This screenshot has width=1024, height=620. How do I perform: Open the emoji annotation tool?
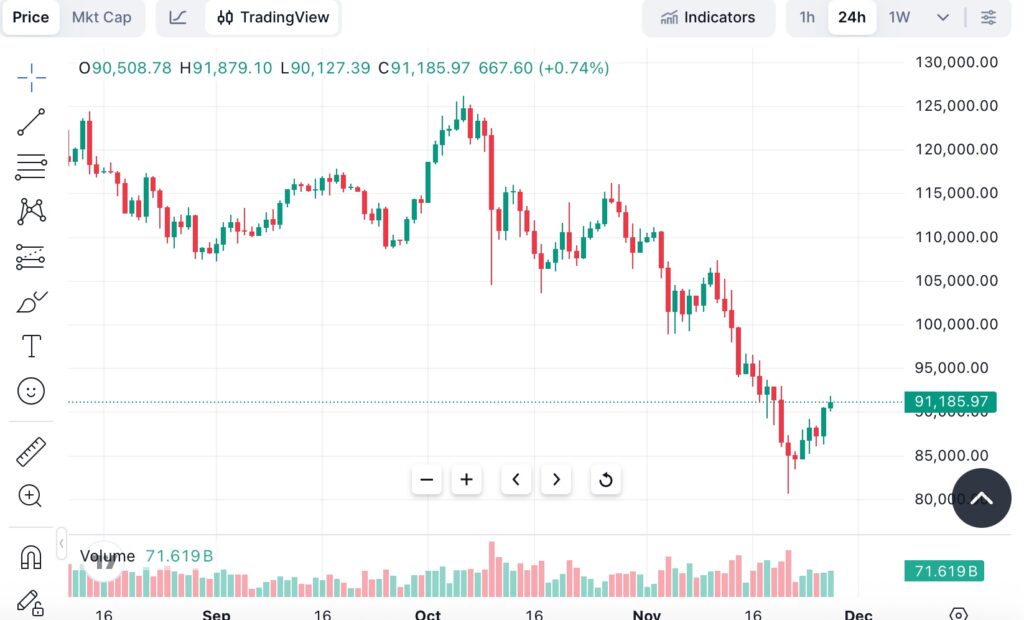tap(30, 391)
